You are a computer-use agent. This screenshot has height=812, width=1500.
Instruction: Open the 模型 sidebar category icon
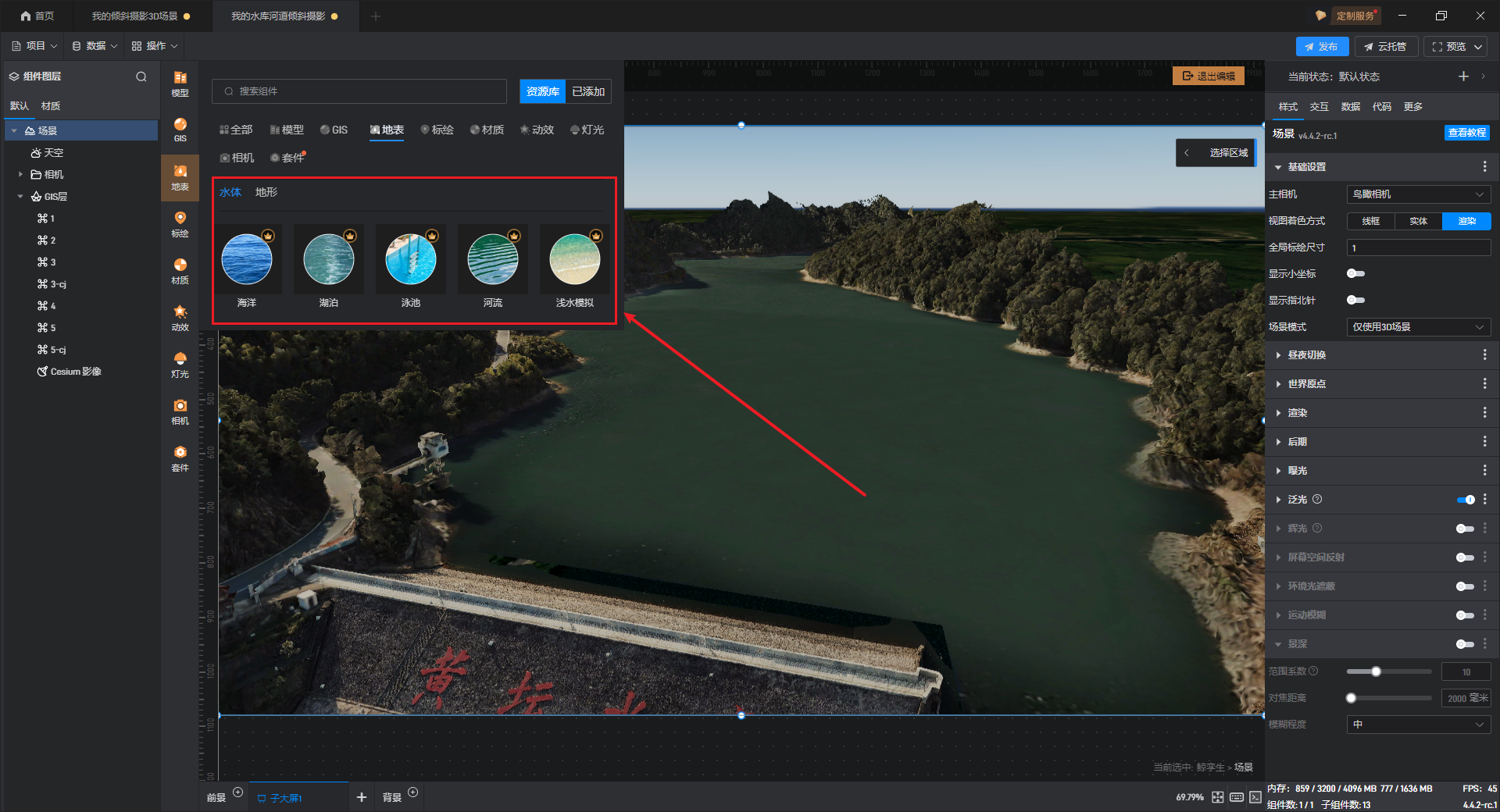180,84
